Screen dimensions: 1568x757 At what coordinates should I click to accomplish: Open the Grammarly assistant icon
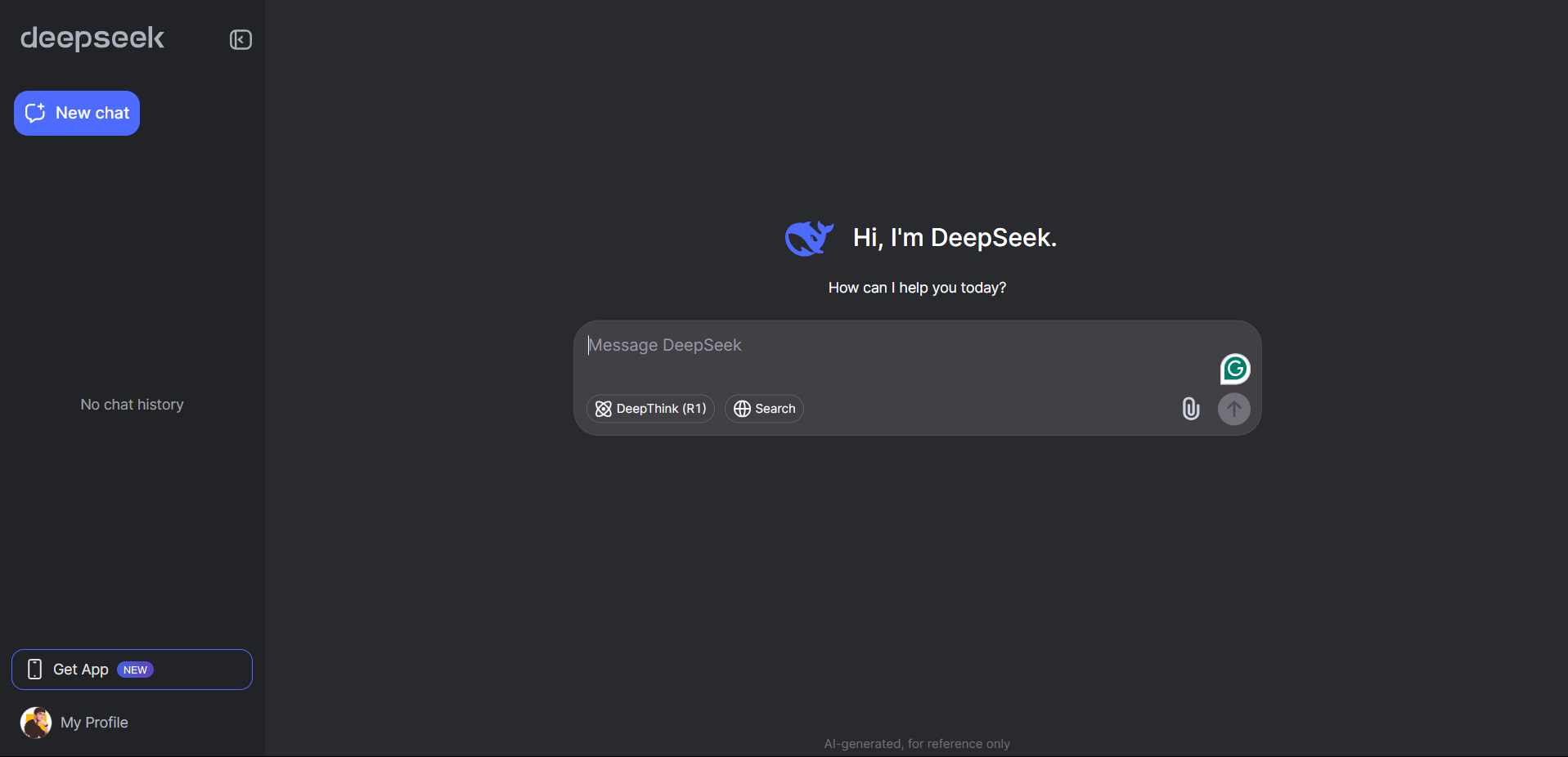click(1234, 369)
